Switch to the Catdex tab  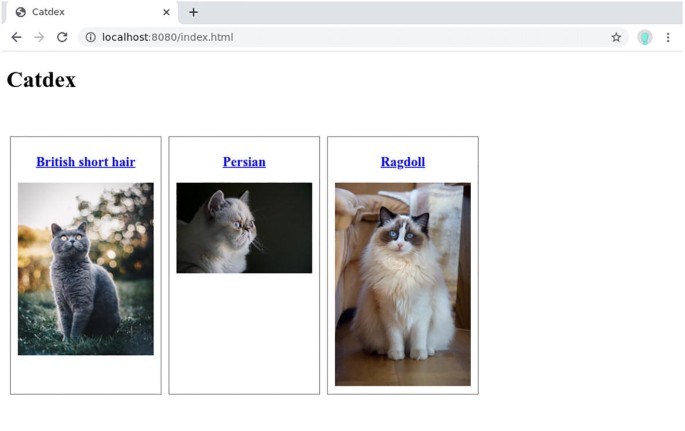click(x=80, y=12)
